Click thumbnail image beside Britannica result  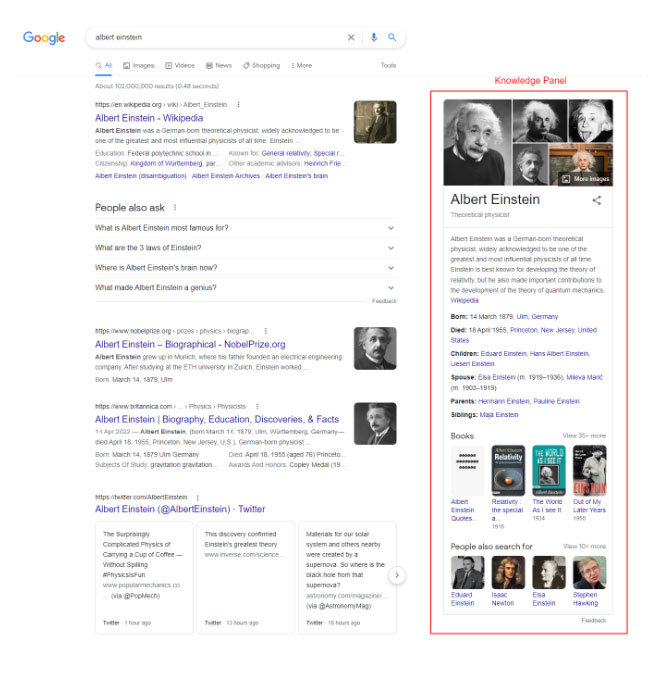point(375,424)
